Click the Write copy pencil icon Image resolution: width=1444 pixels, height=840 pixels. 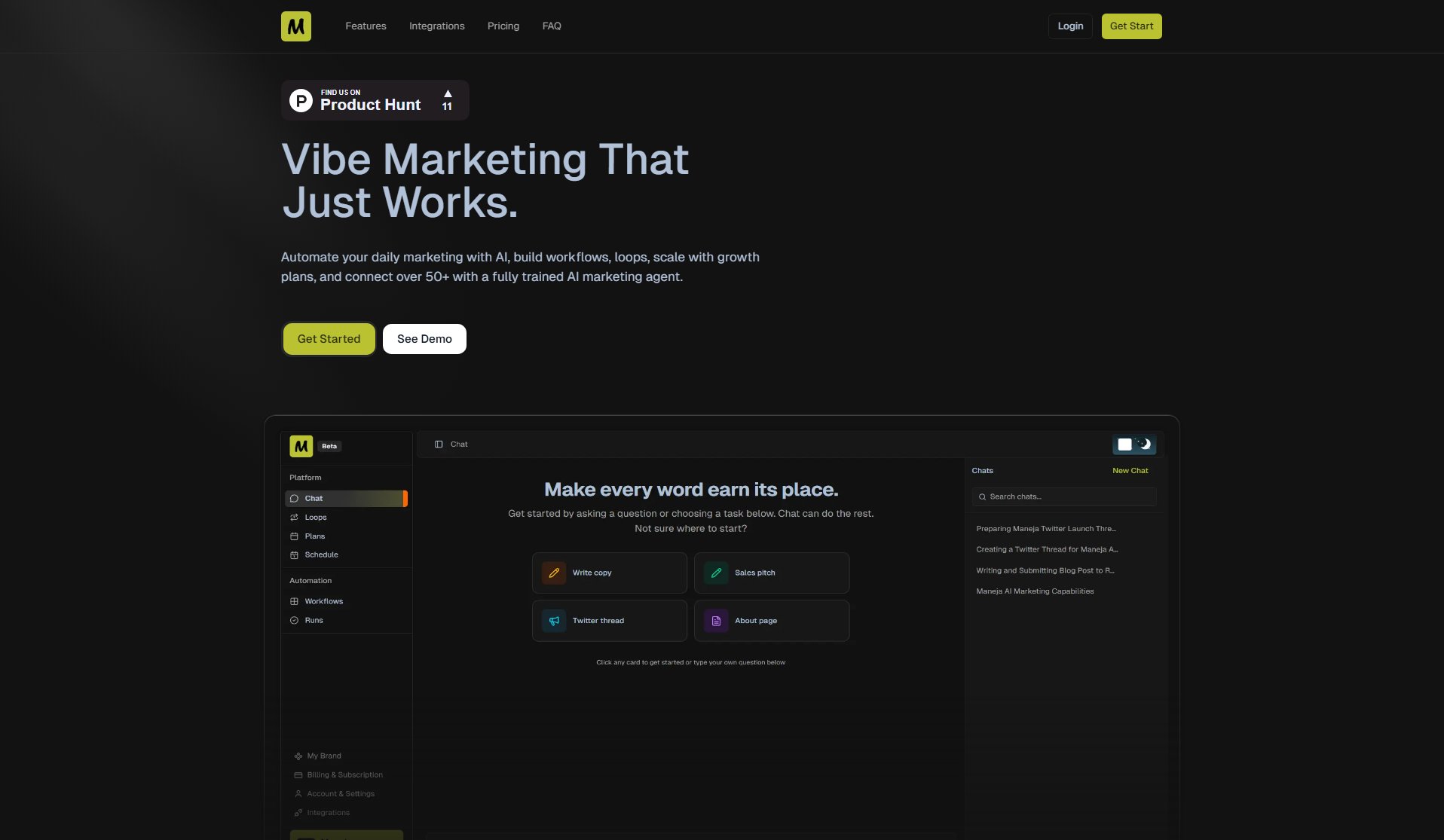click(x=554, y=573)
